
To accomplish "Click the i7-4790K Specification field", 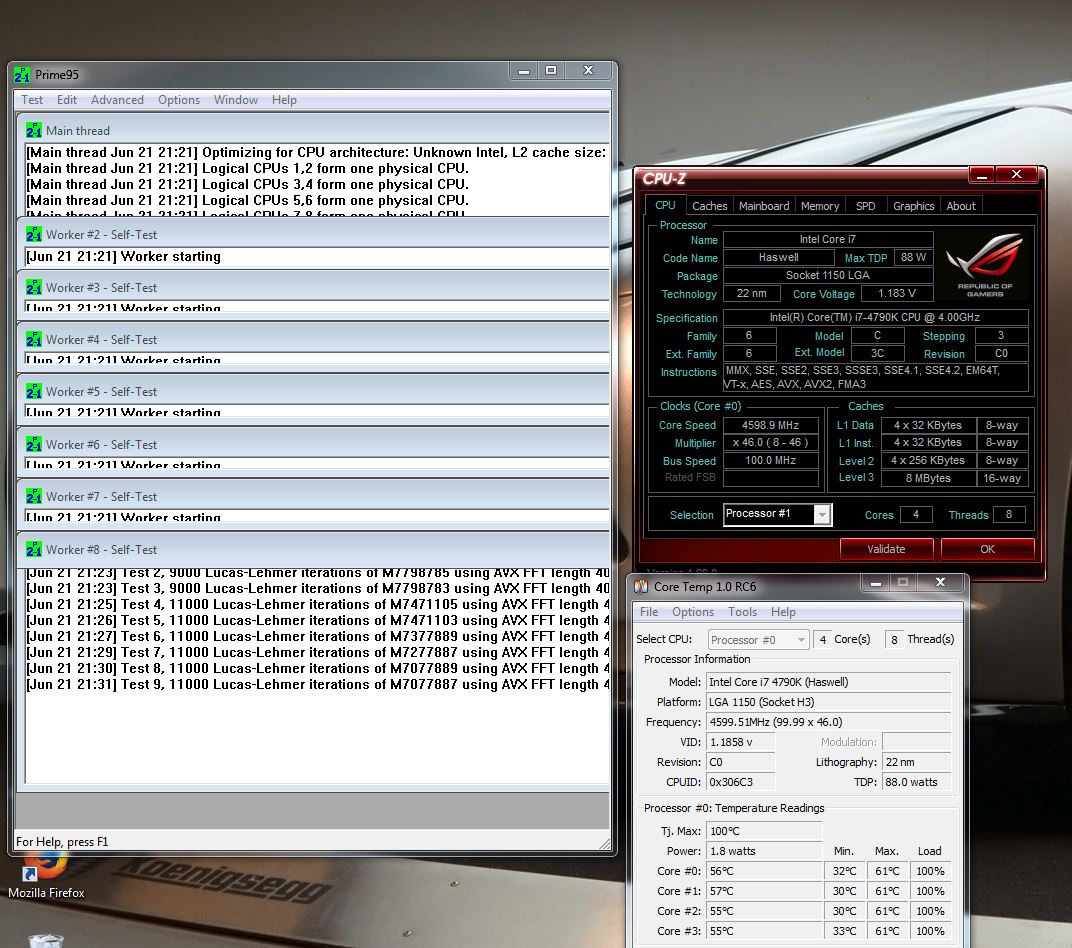I will (x=875, y=317).
